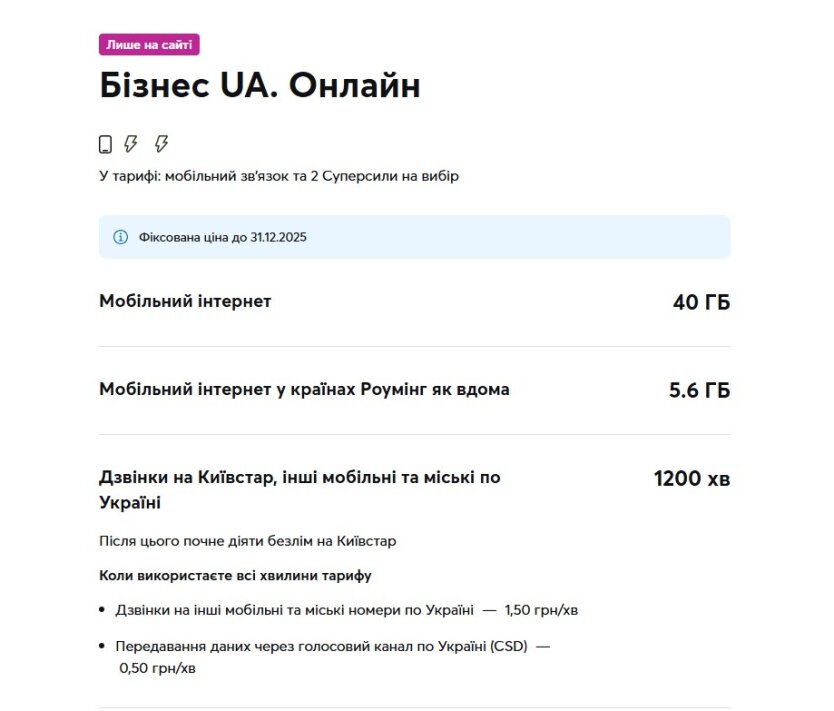
Task: Open the "Роумінг як вдома" internet row label
Action: click(304, 389)
